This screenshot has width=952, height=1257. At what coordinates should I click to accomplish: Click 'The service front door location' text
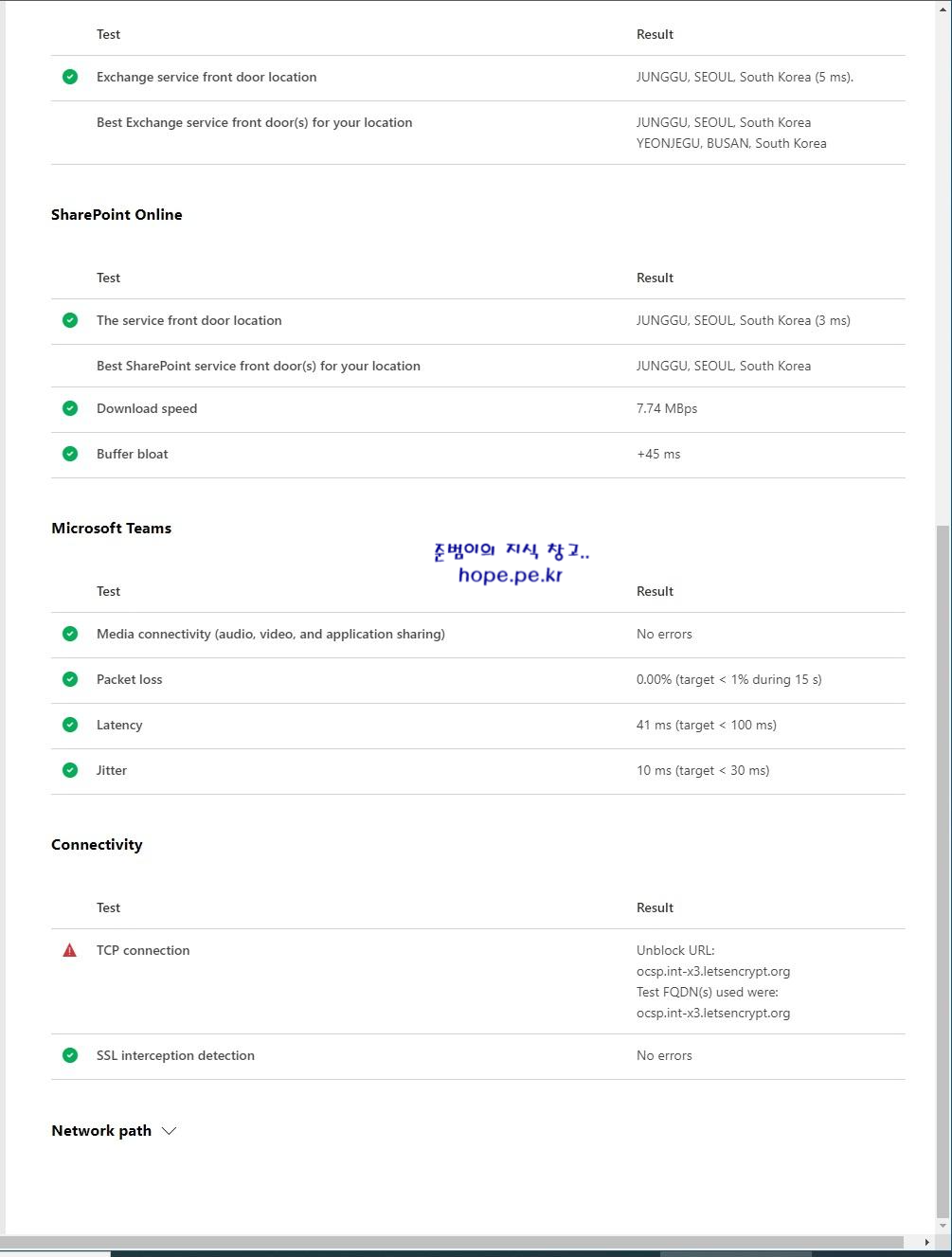(x=189, y=320)
